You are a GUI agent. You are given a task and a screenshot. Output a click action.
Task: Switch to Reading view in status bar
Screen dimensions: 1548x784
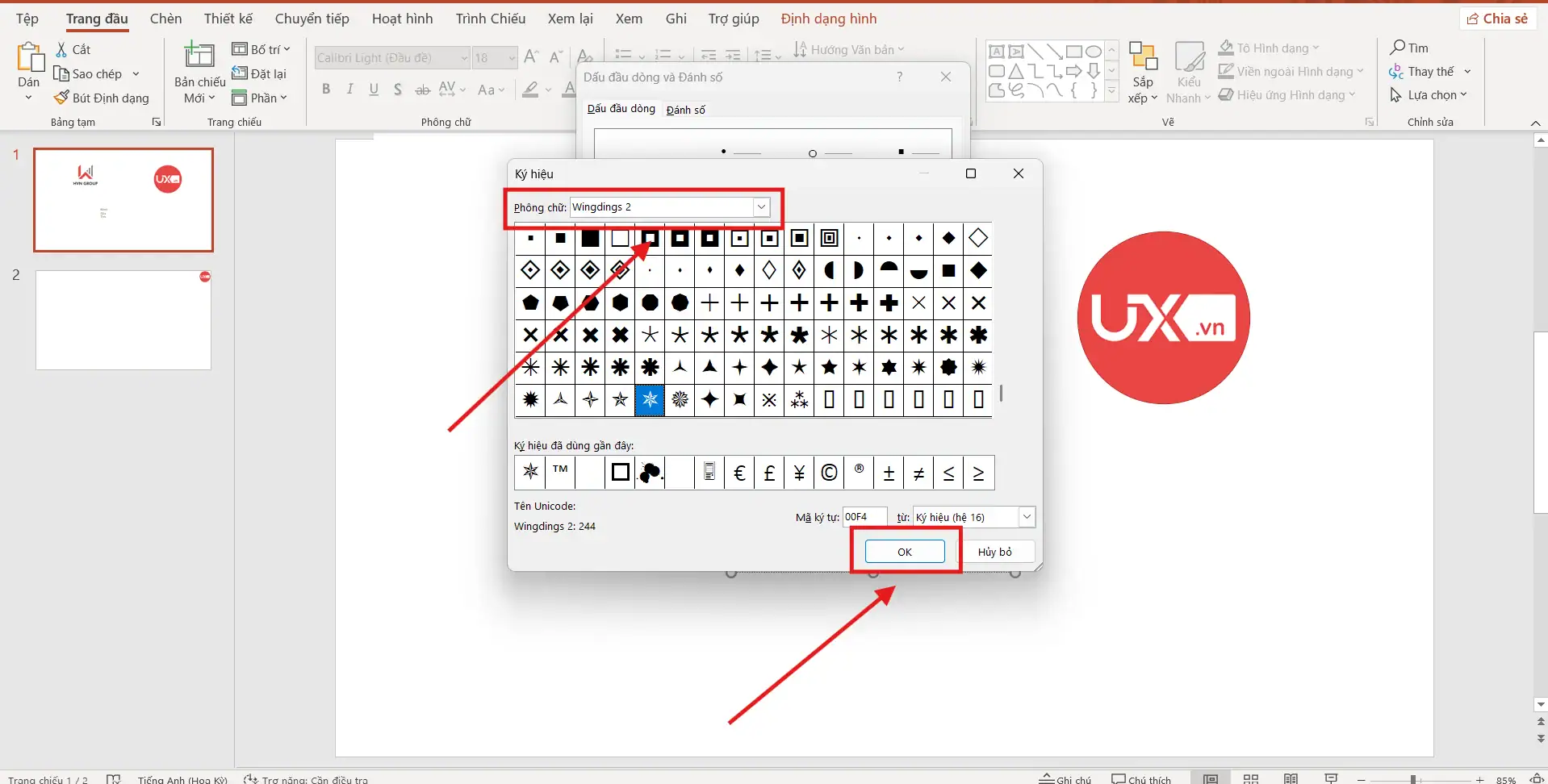(1291, 779)
